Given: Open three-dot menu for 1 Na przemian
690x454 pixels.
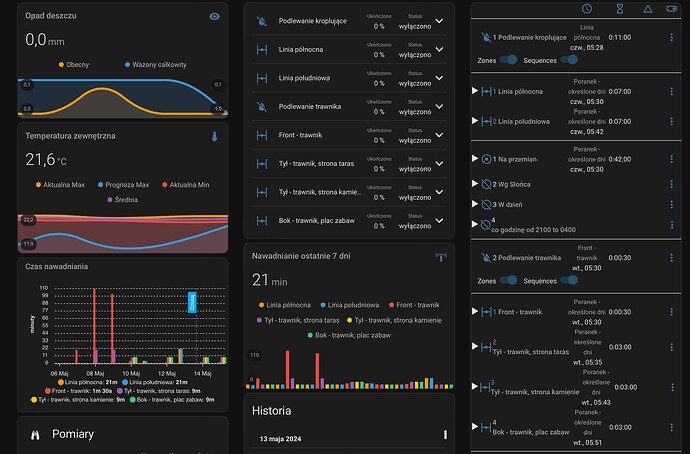Looking at the screenshot, I should [672, 159].
